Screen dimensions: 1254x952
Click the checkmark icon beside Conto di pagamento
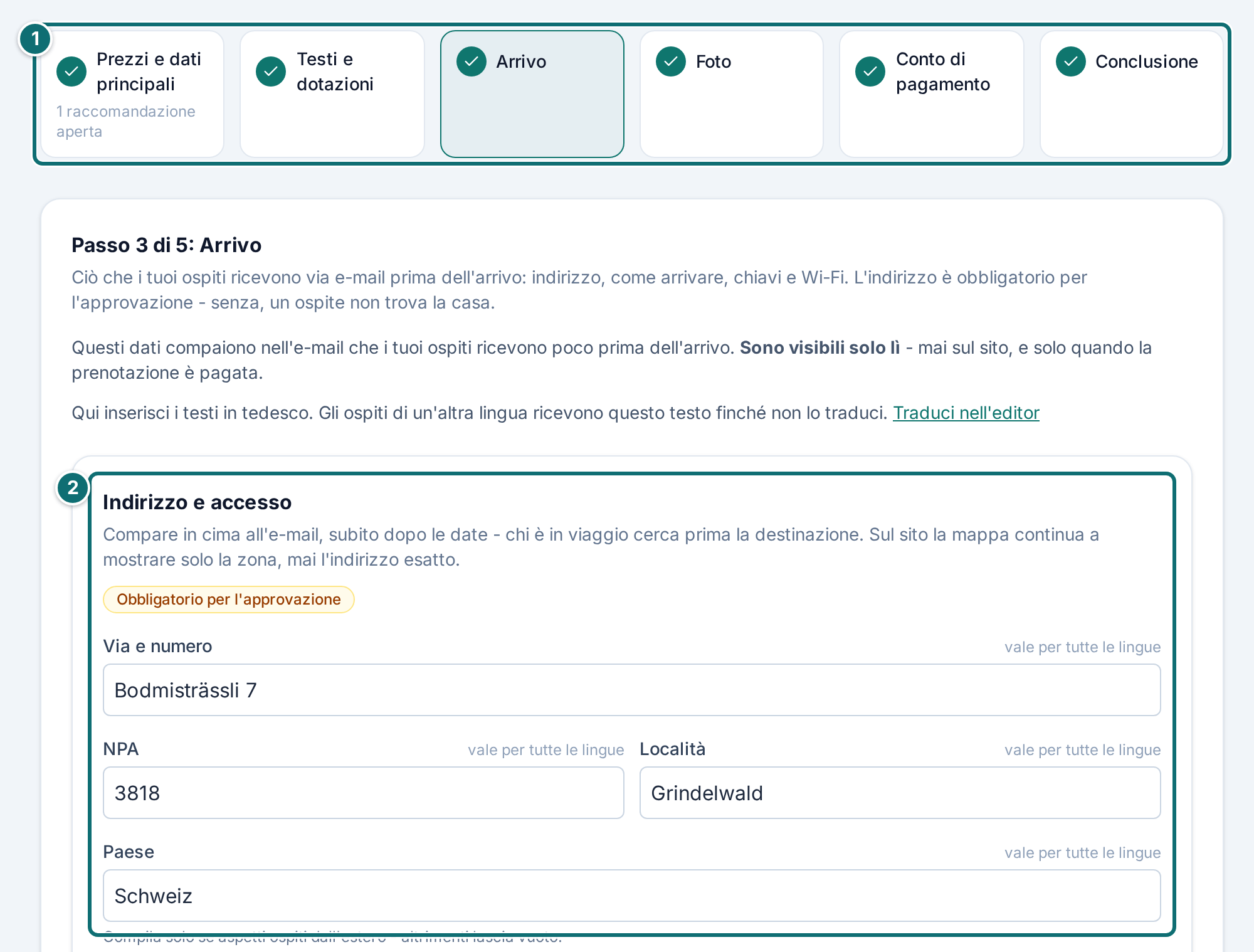coord(870,71)
